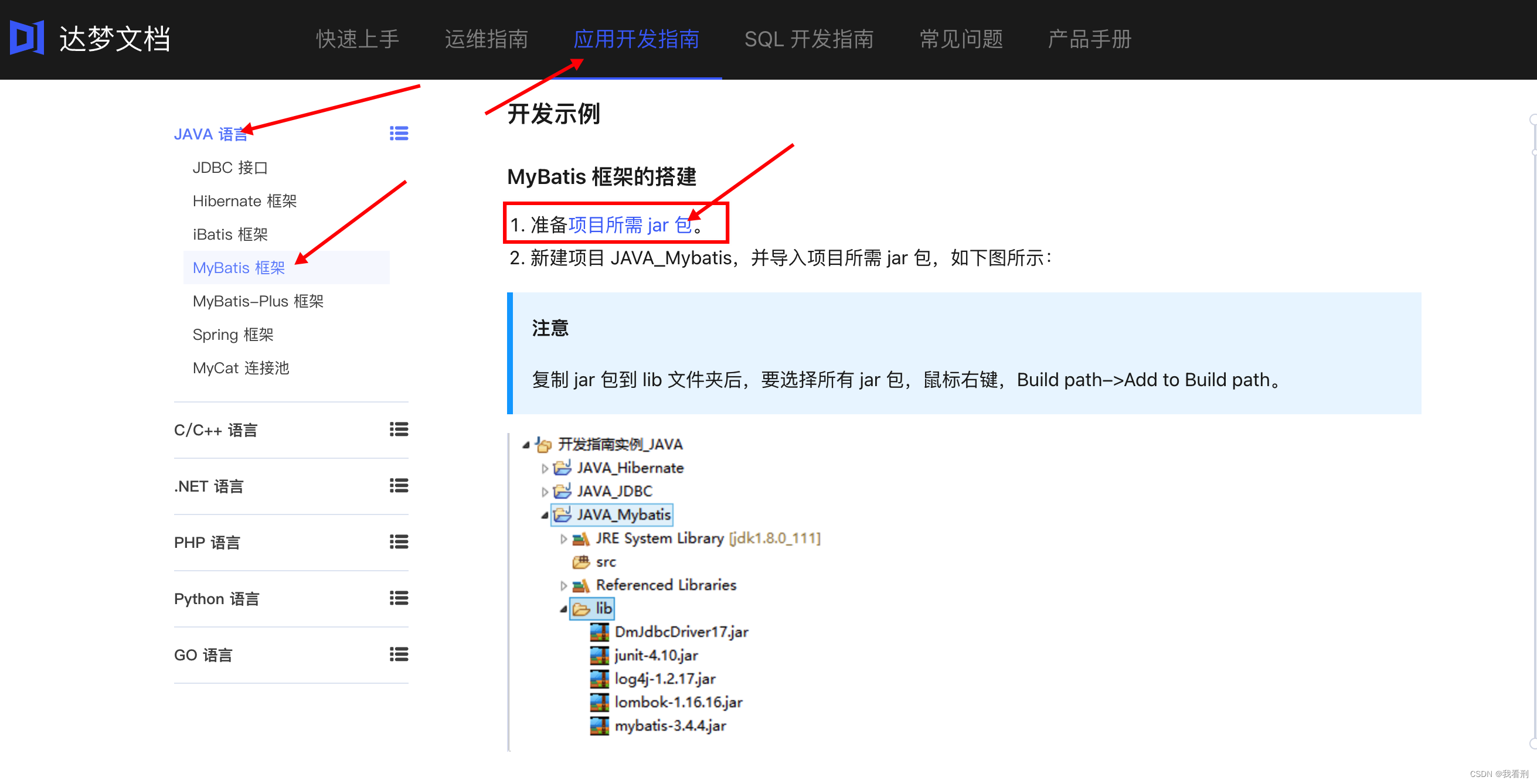Expand the Referenced Libraries arrow
This screenshot has height=784, width=1537.
[563, 585]
